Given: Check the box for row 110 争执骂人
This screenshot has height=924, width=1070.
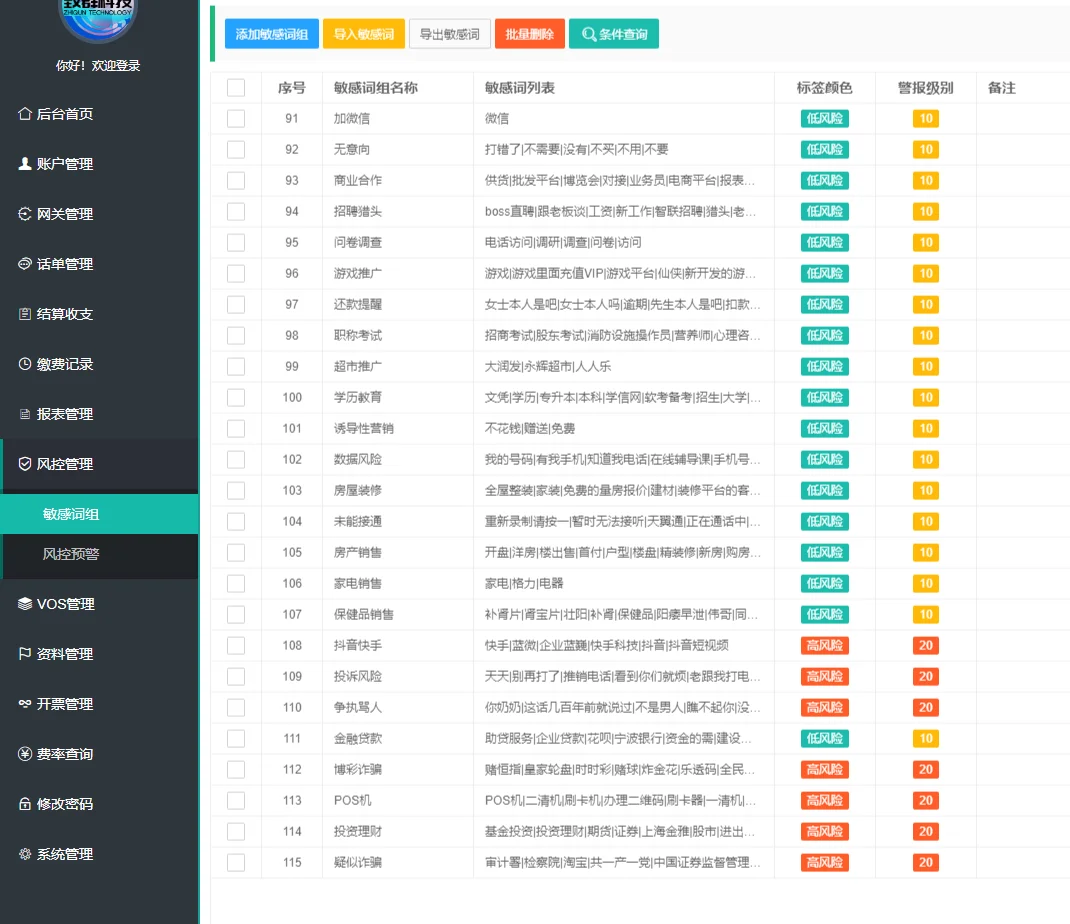Looking at the screenshot, I should pos(236,707).
